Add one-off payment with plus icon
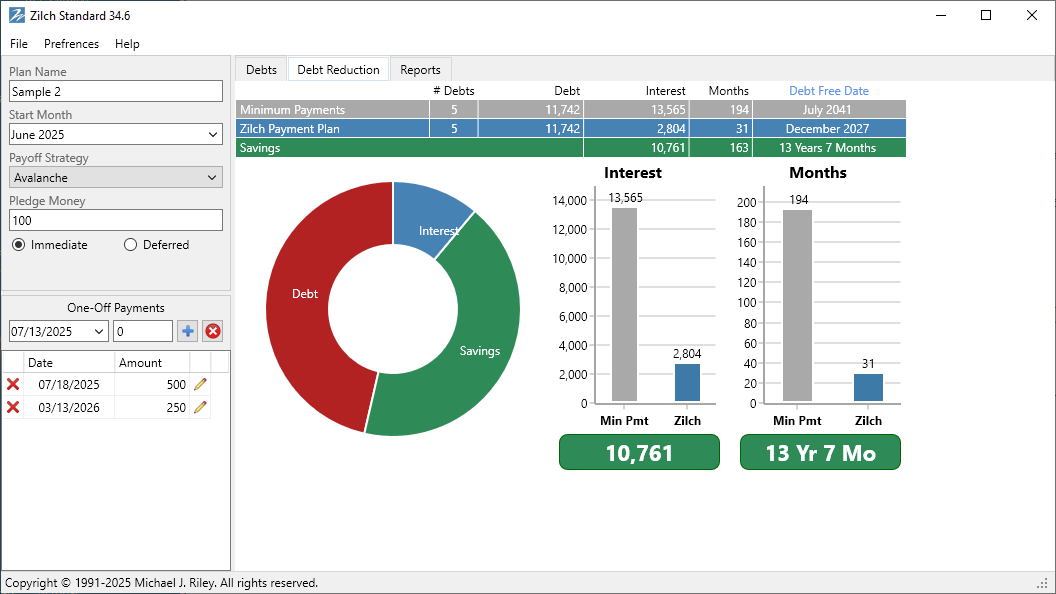 188,331
